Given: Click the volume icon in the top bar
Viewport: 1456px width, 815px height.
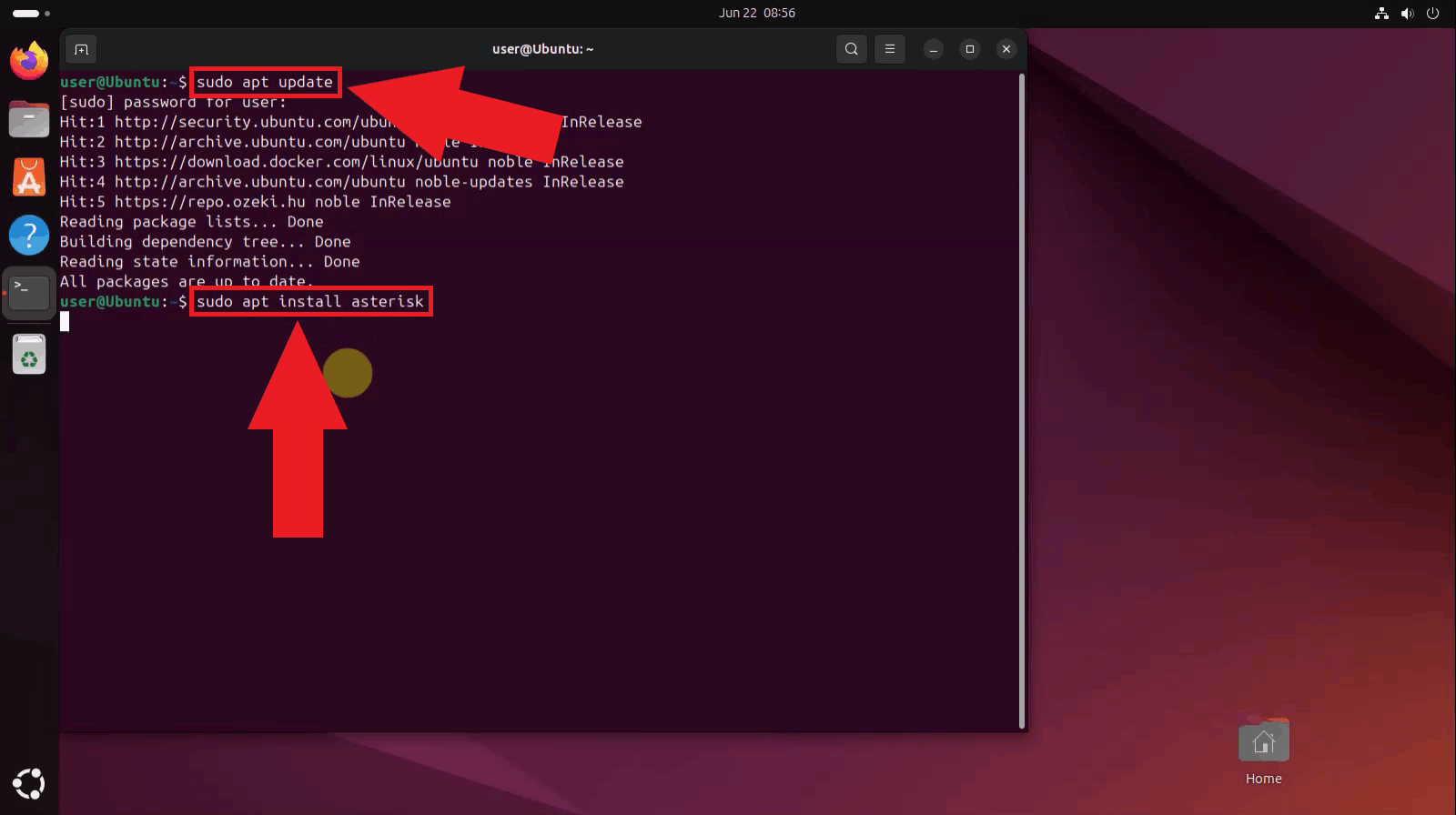Looking at the screenshot, I should (1407, 13).
